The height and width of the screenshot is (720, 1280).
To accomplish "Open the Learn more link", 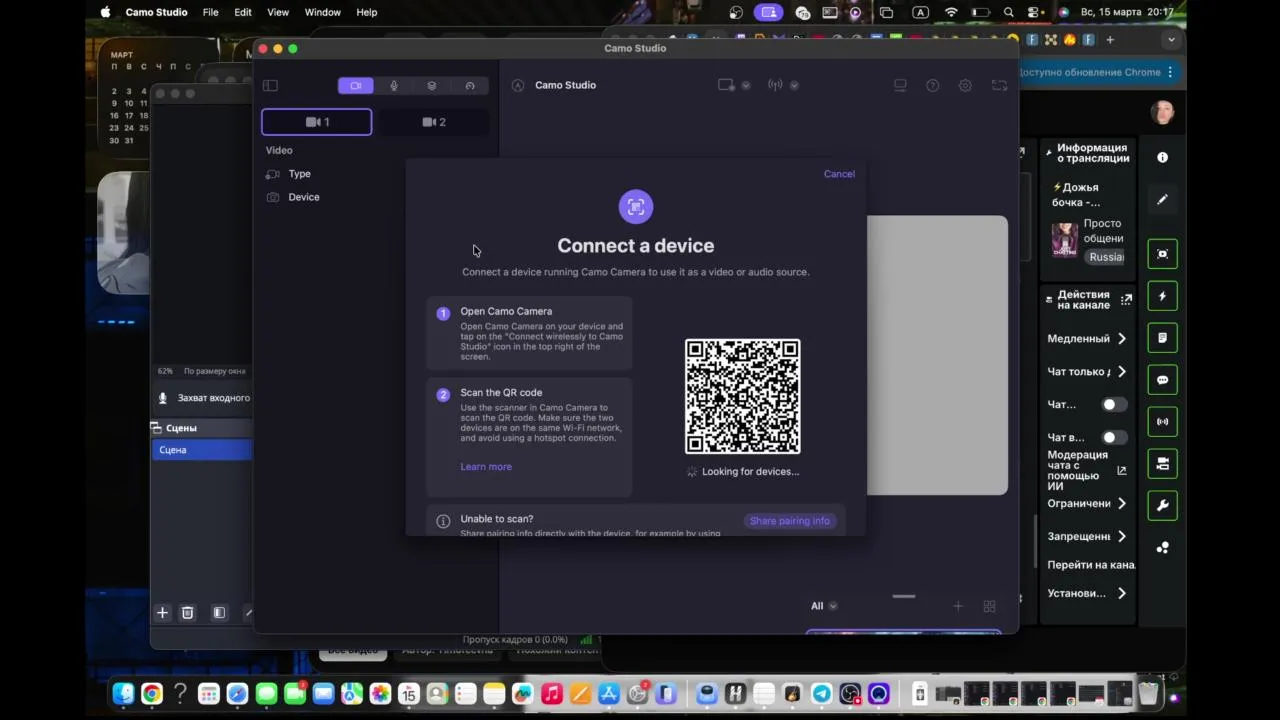I will [x=486, y=467].
